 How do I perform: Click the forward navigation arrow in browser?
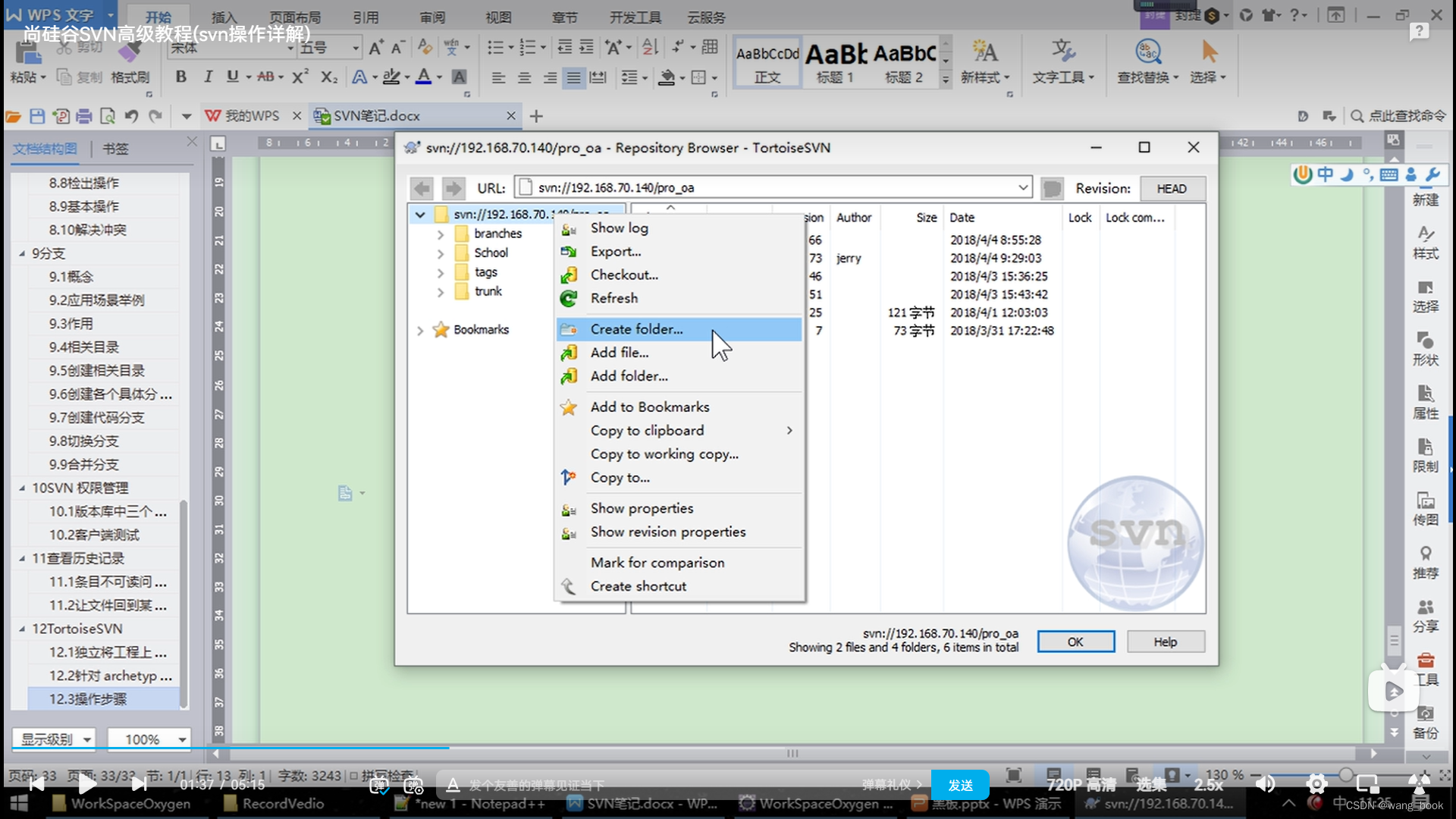453,188
